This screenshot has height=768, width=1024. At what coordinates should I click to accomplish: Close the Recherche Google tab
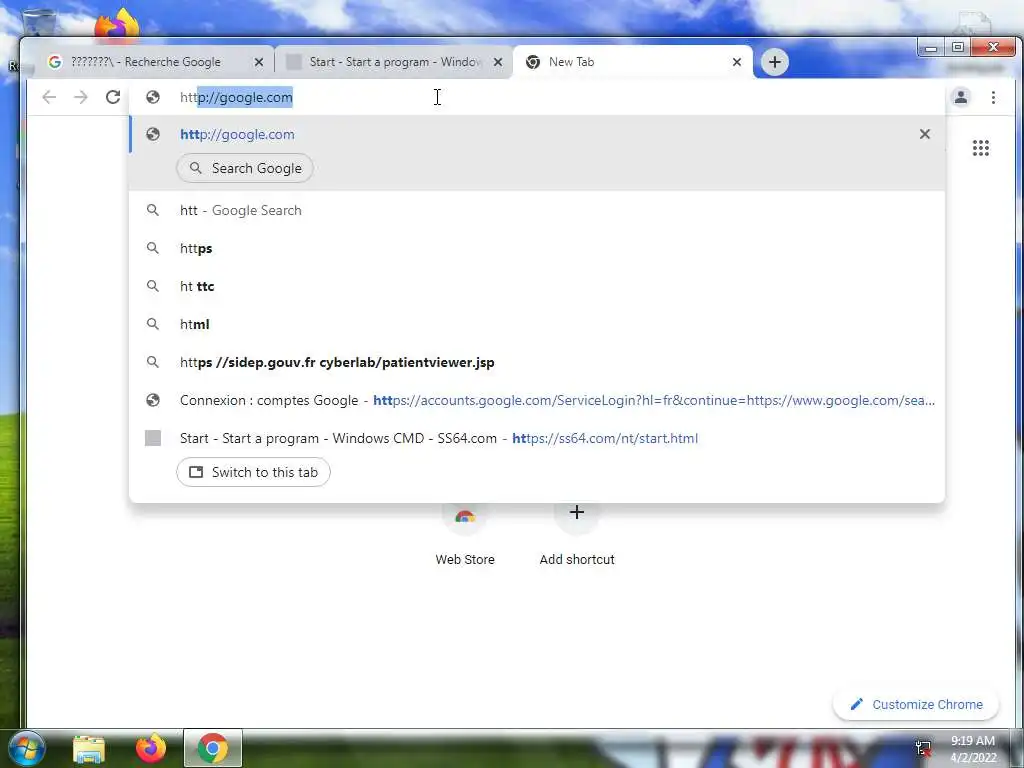click(x=259, y=62)
